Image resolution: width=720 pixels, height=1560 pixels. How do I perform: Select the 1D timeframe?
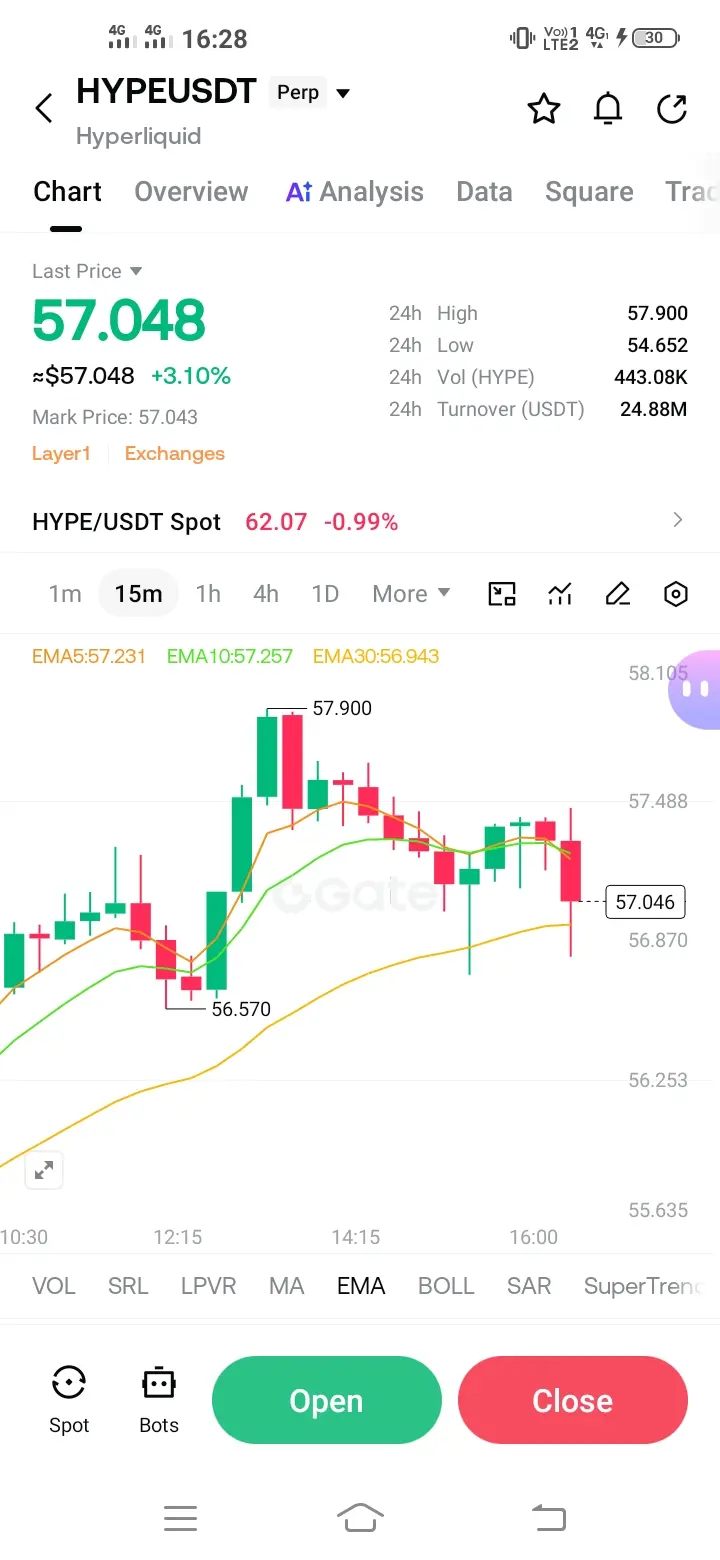[325, 594]
